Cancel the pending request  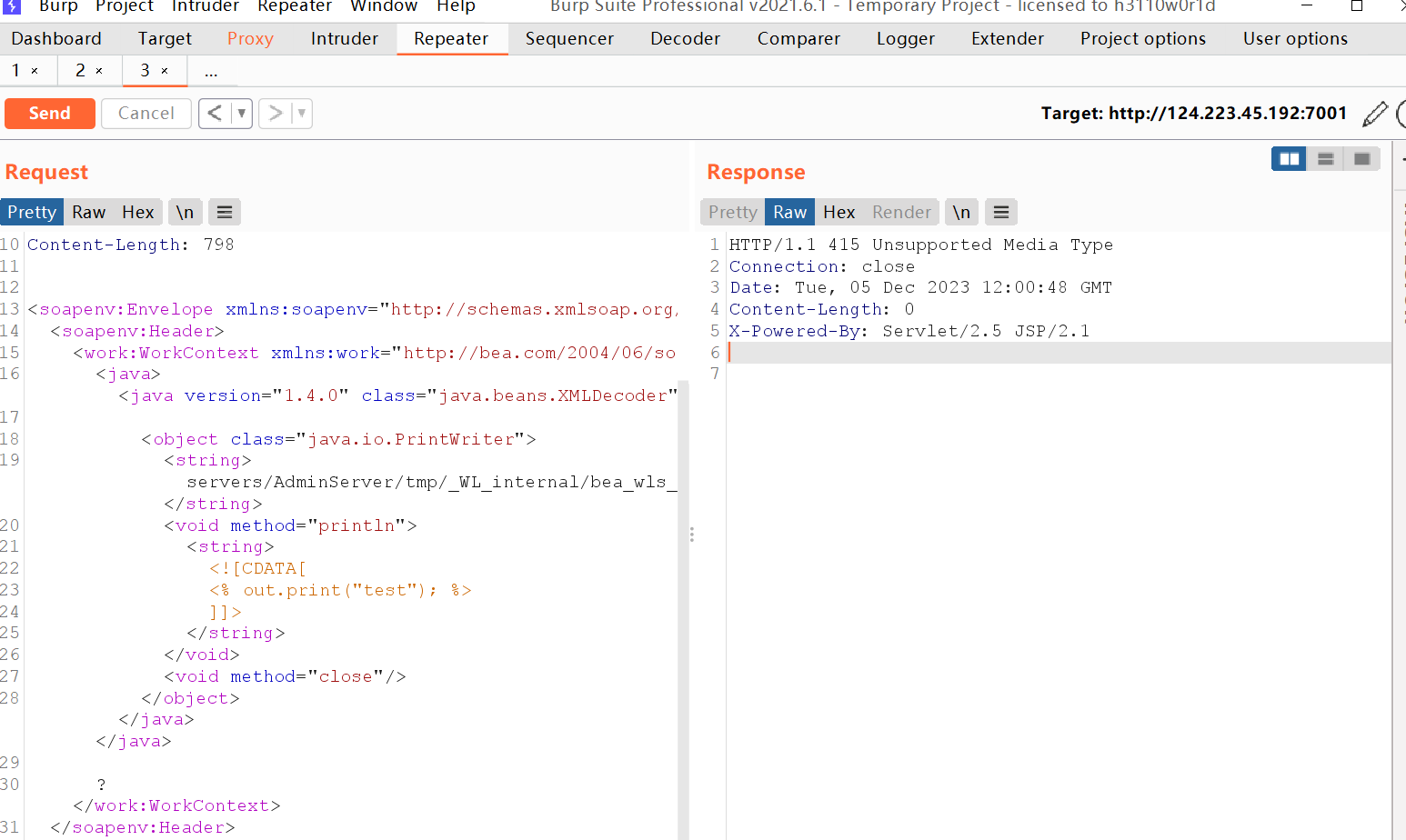click(x=146, y=113)
